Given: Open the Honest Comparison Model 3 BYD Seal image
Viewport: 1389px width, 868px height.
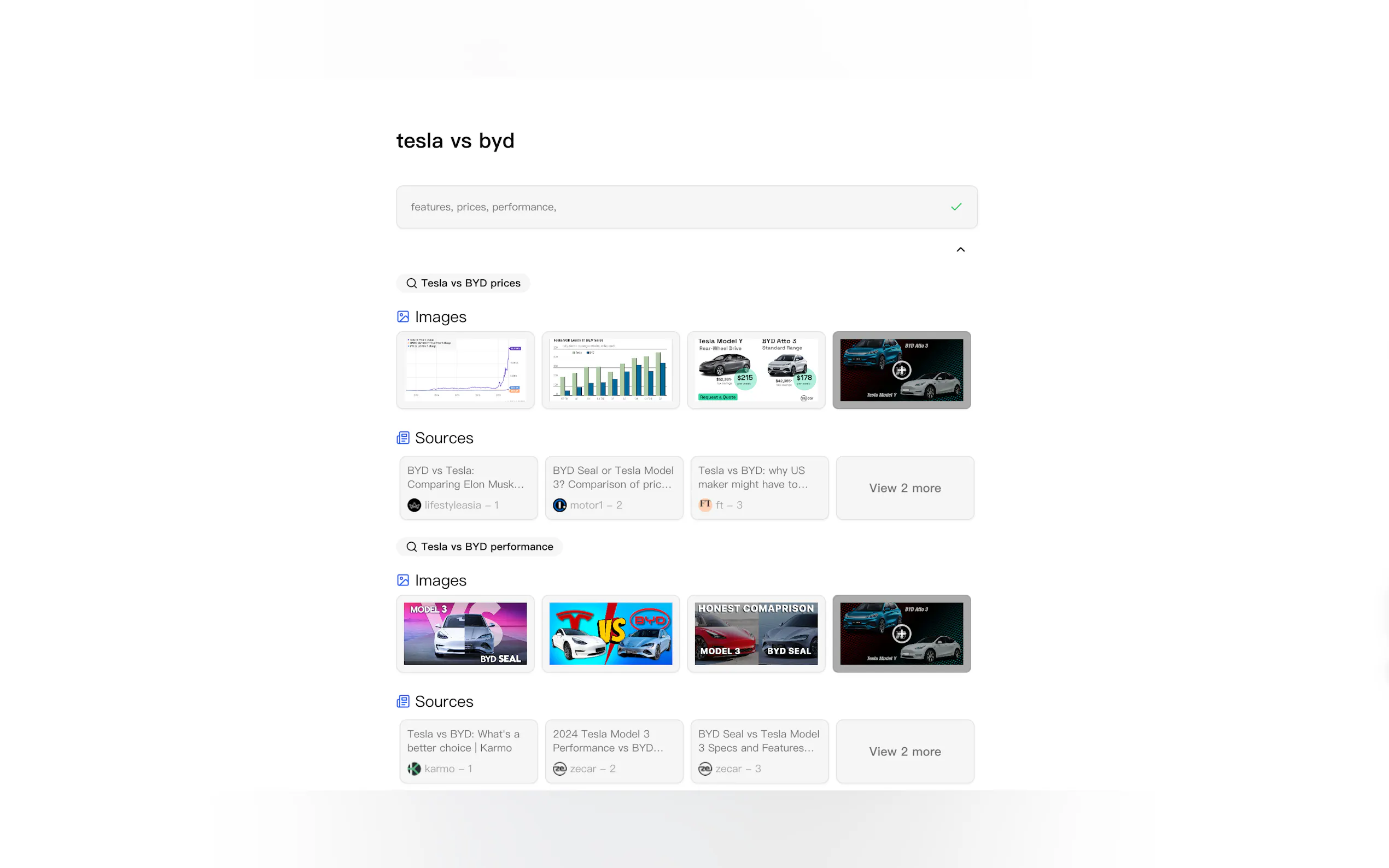Looking at the screenshot, I should point(756,633).
